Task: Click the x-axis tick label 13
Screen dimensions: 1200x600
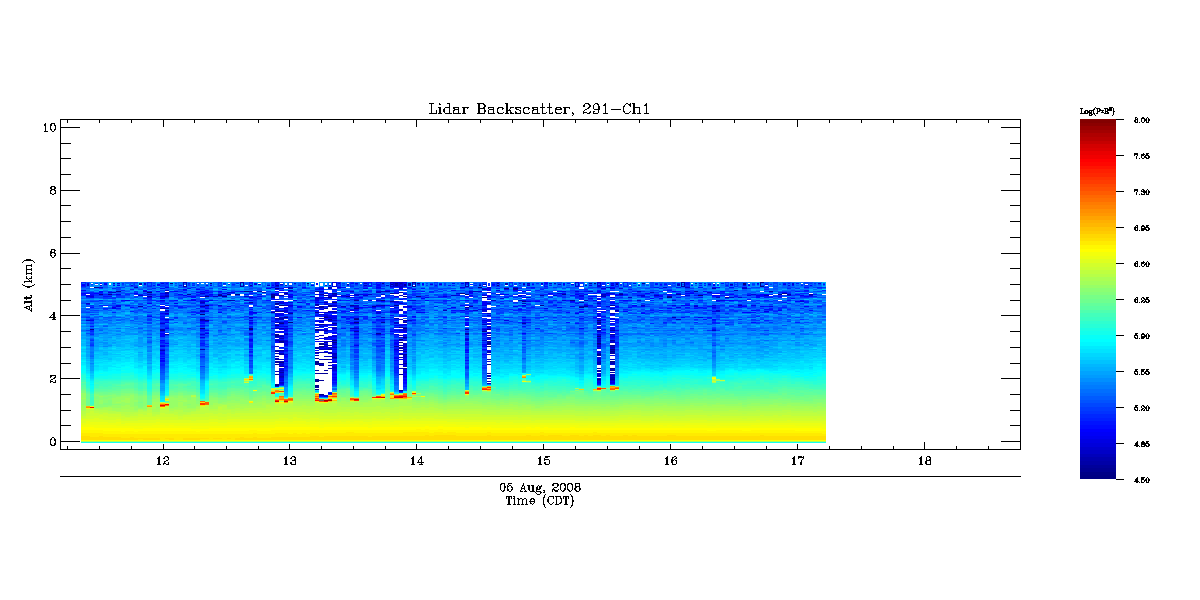Action: point(289,461)
